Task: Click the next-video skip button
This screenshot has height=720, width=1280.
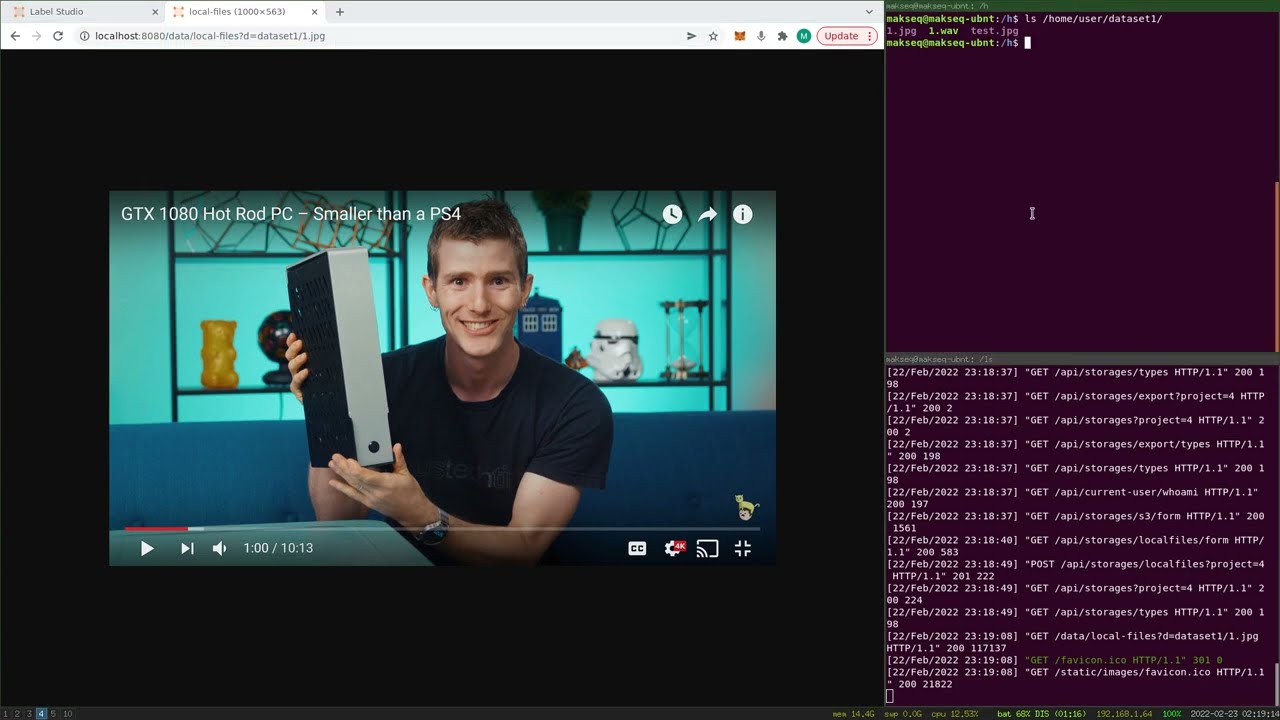Action: [187, 548]
